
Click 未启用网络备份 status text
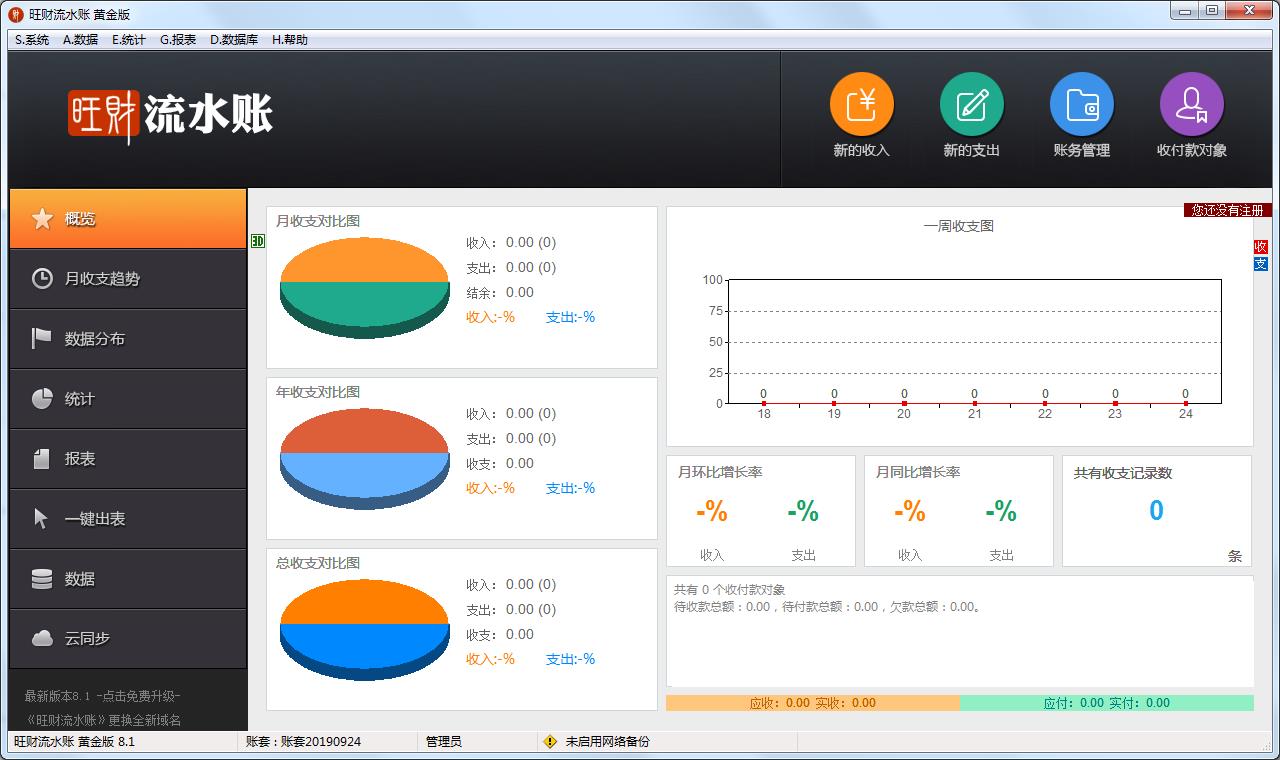[x=607, y=742]
